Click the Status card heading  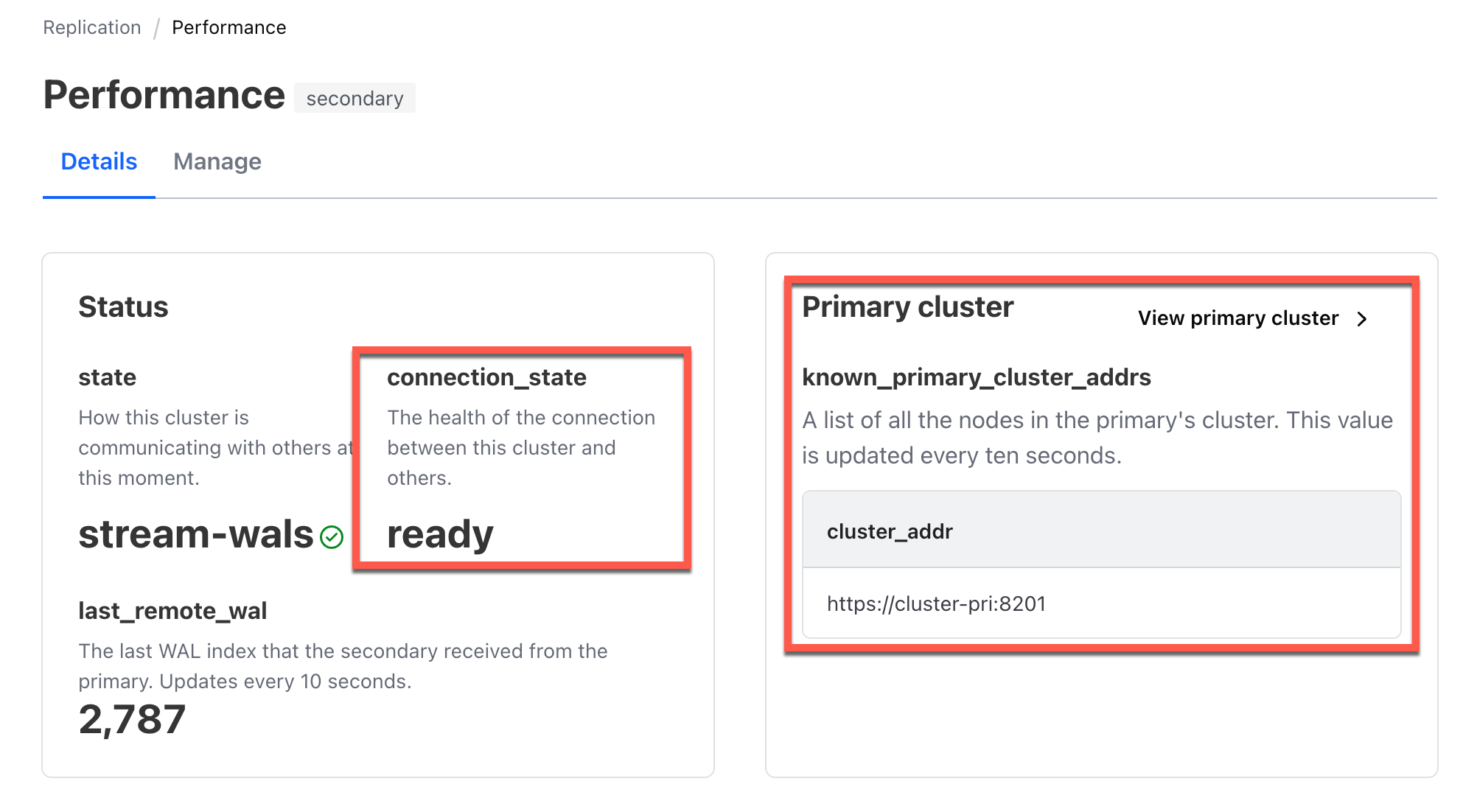[x=123, y=307]
